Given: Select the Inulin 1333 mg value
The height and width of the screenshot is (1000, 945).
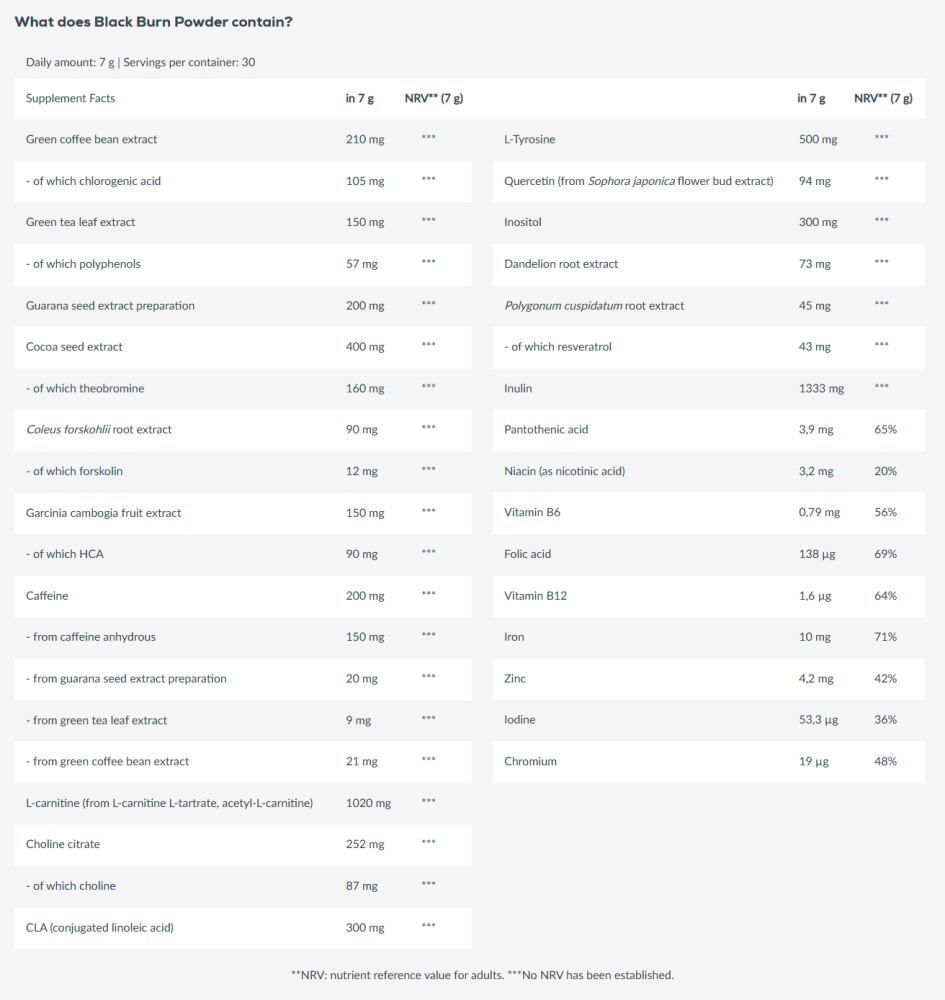Looking at the screenshot, I should (821, 388).
